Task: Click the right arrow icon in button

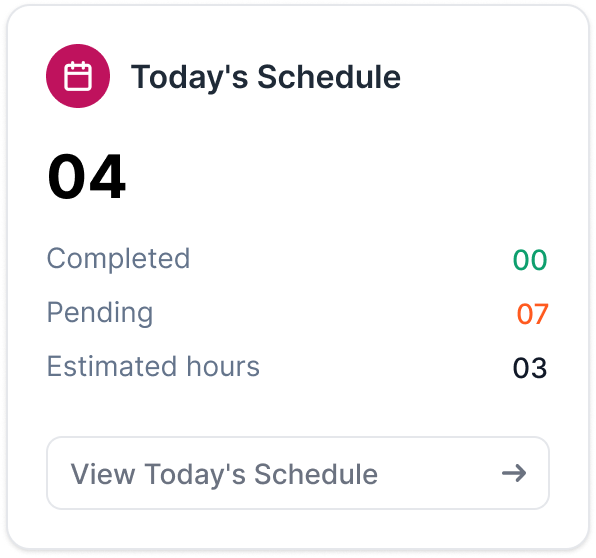Action: point(514,473)
